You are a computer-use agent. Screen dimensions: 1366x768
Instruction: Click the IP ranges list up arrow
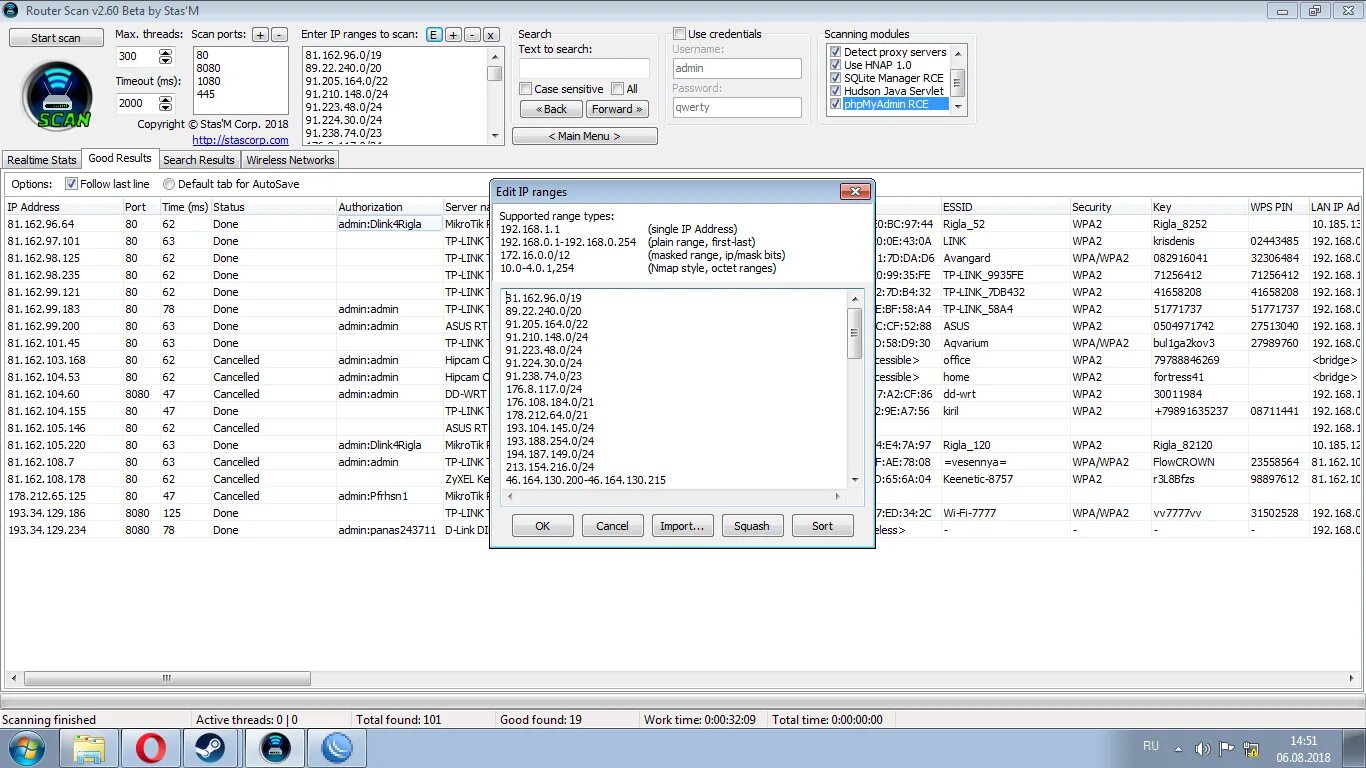pos(495,56)
